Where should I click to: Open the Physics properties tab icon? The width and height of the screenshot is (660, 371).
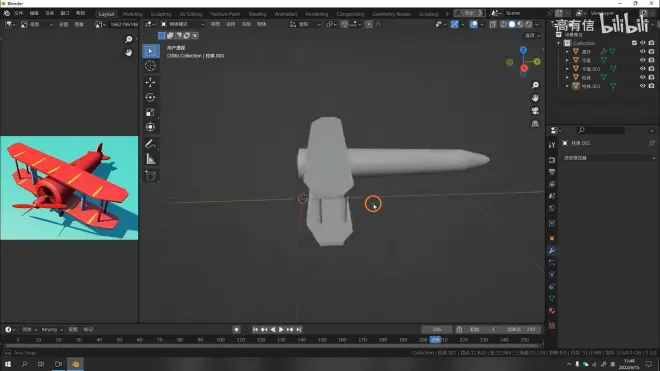[x=552, y=275]
